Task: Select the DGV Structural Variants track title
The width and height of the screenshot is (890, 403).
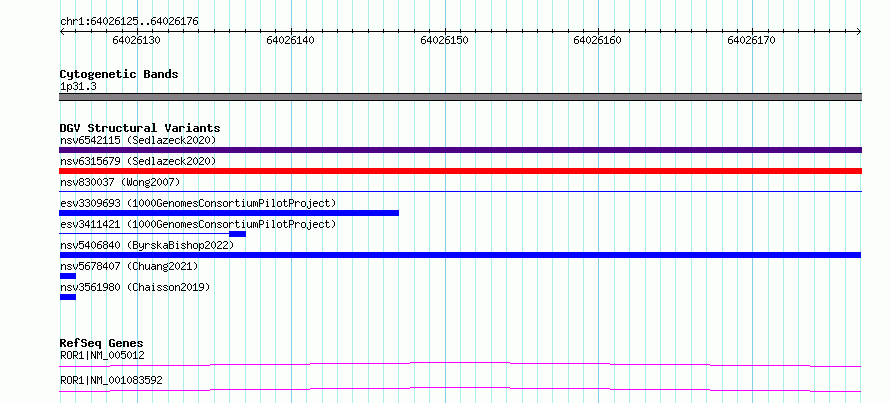Action: pos(140,128)
